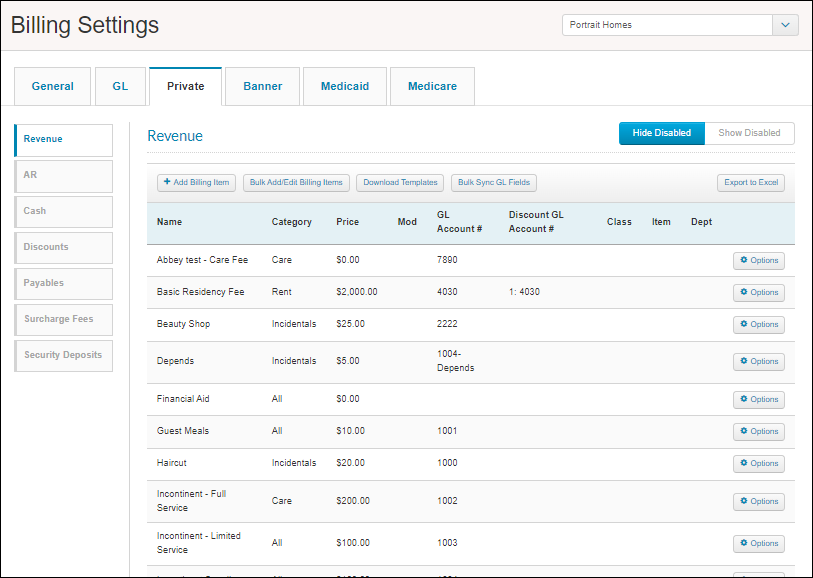
Task: Select Security Deposits in the side menu
Action: point(63,356)
